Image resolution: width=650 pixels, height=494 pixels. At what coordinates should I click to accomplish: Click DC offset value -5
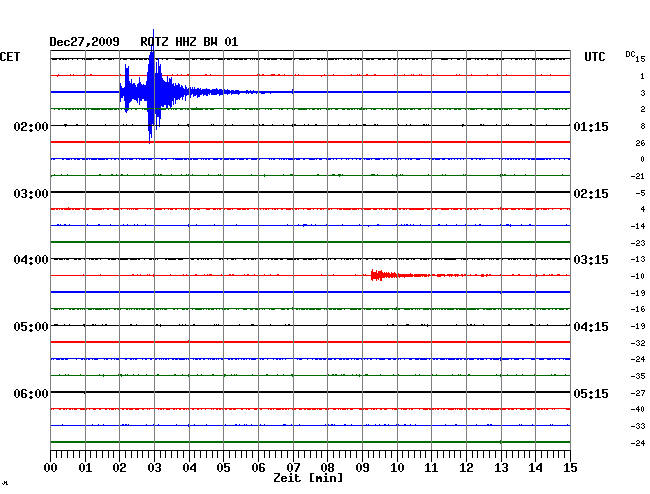640,193
